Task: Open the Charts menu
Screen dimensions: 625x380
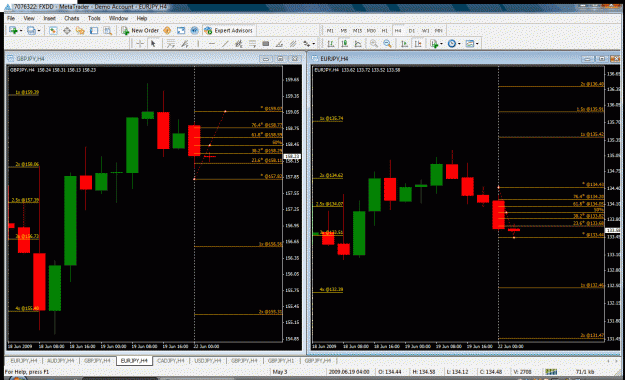Action: pyautogui.click(x=71, y=18)
